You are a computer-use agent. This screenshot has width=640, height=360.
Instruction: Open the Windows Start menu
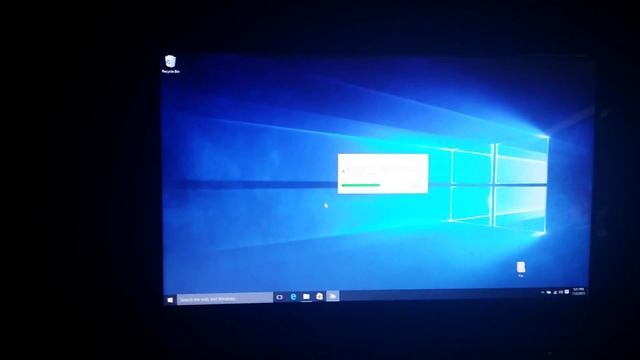click(170, 300)
